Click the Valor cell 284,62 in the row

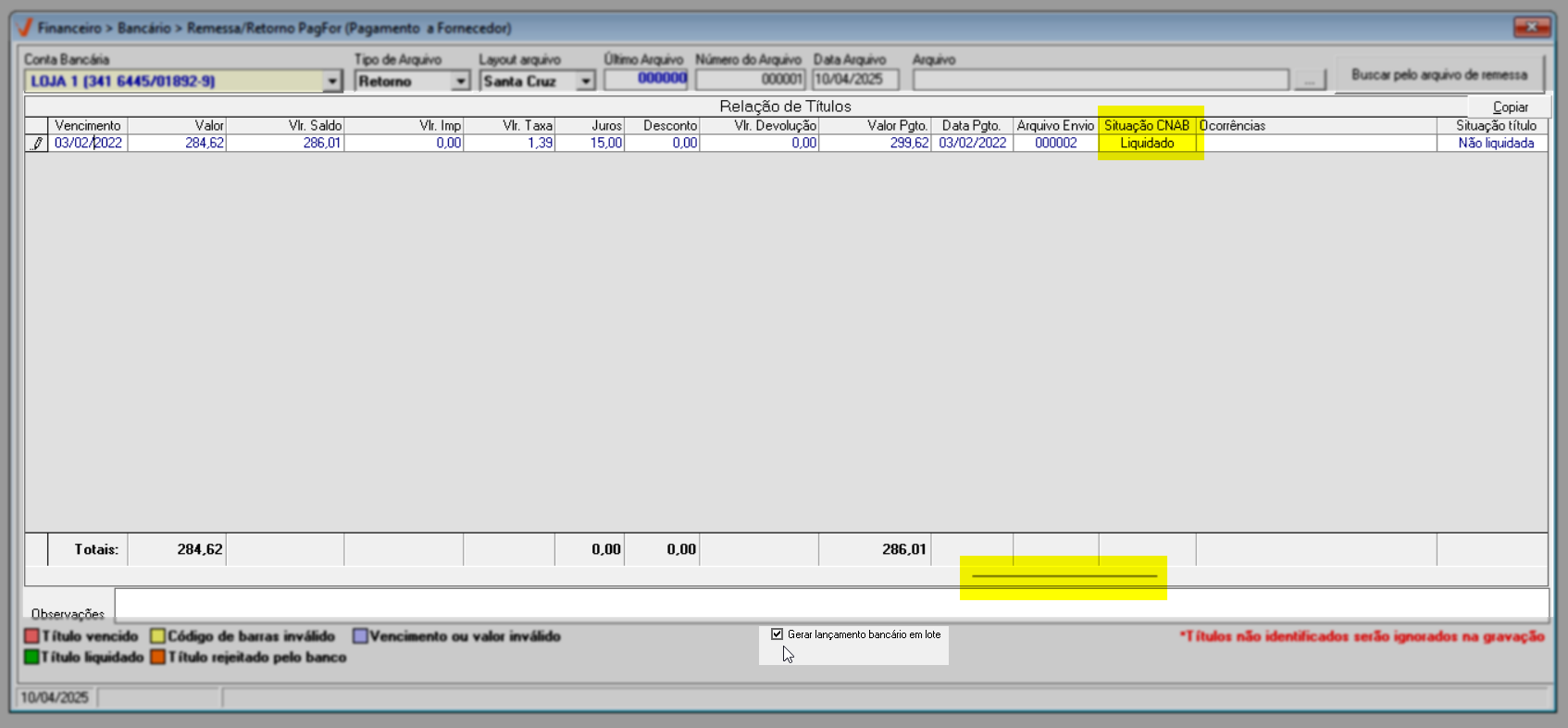click(x=177, y=144)
